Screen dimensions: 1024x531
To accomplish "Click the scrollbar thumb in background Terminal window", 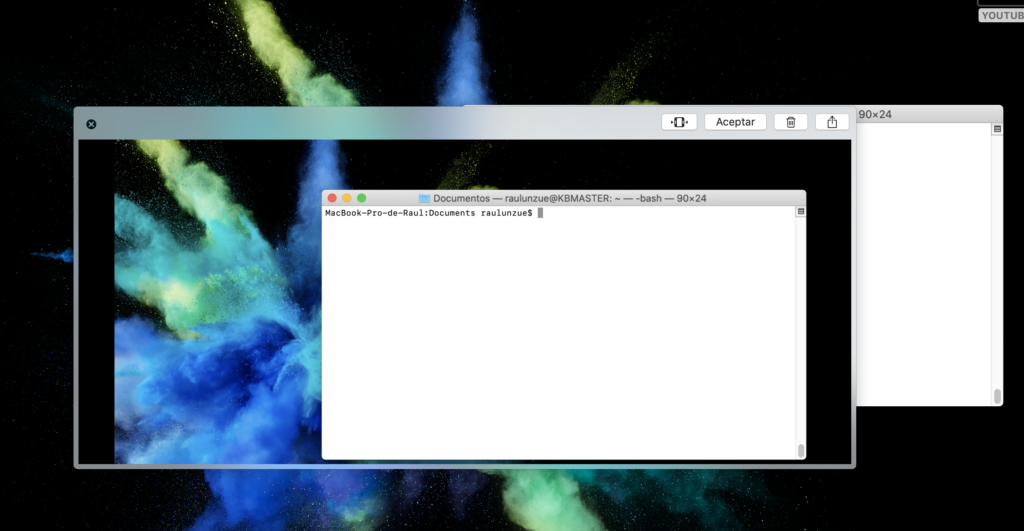I will 997,396.
